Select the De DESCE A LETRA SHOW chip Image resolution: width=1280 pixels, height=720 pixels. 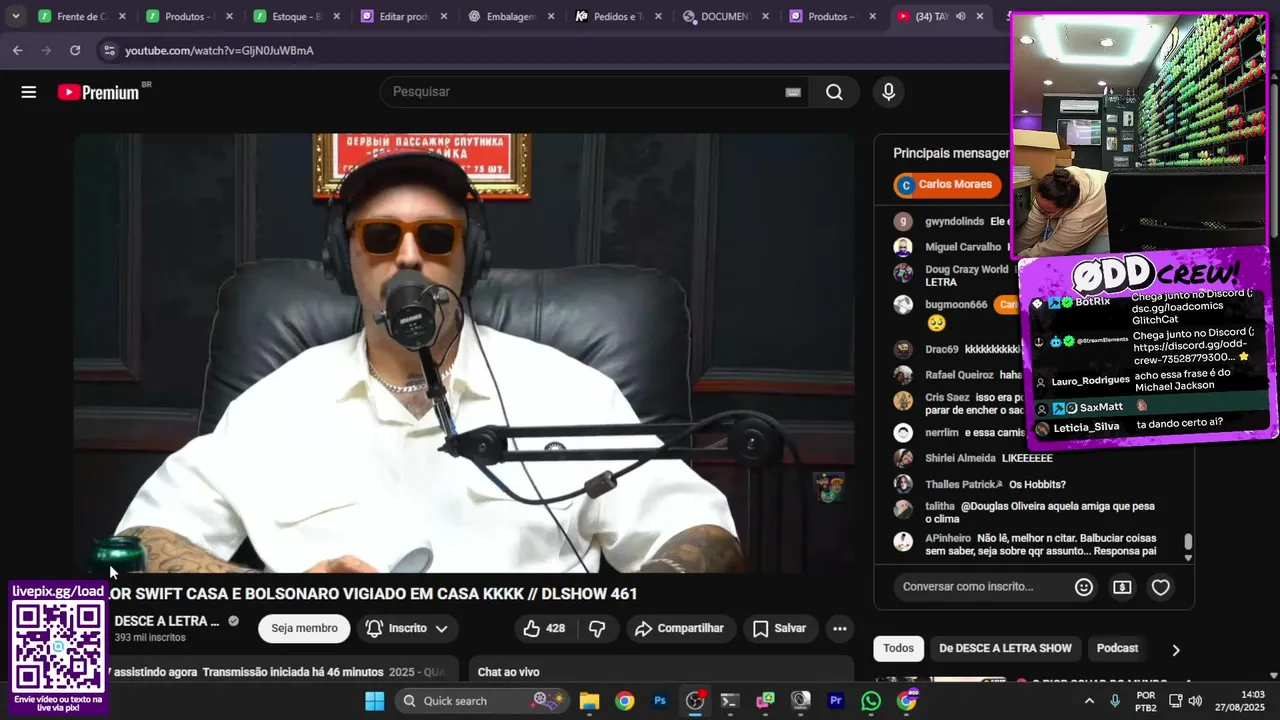tap(1005, 648)
